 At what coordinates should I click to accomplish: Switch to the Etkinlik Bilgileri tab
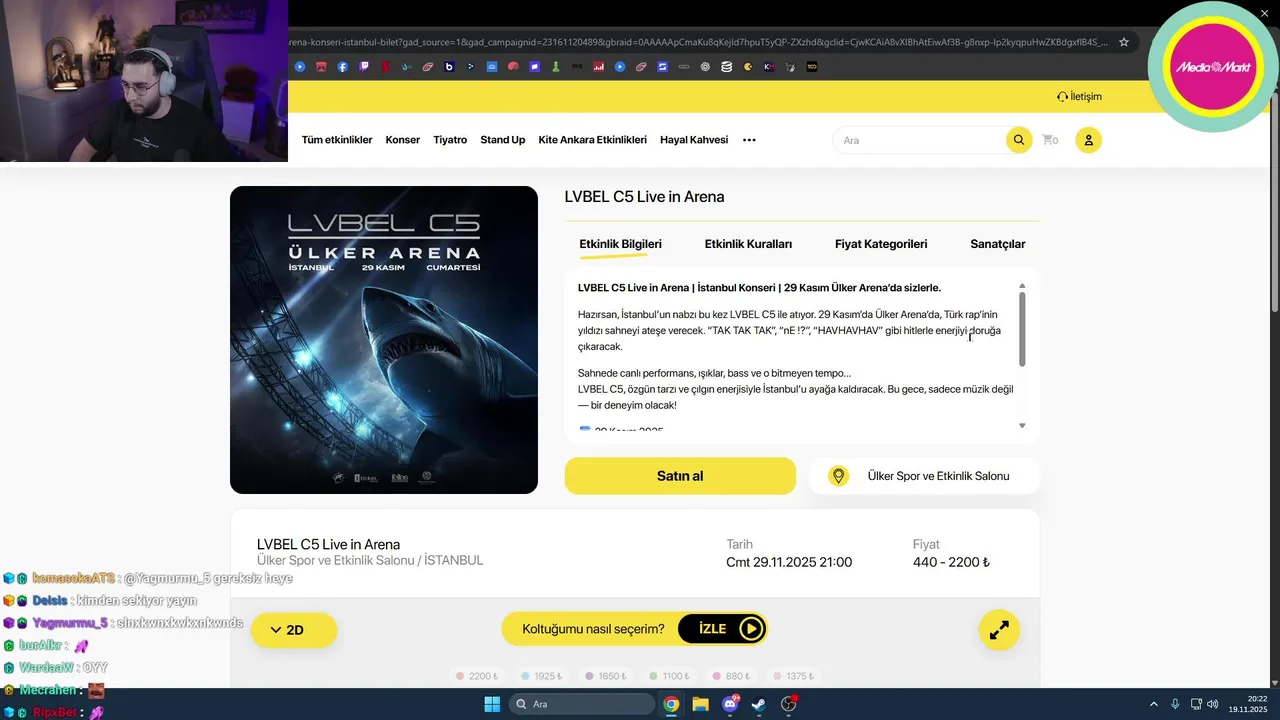point(620,244)
